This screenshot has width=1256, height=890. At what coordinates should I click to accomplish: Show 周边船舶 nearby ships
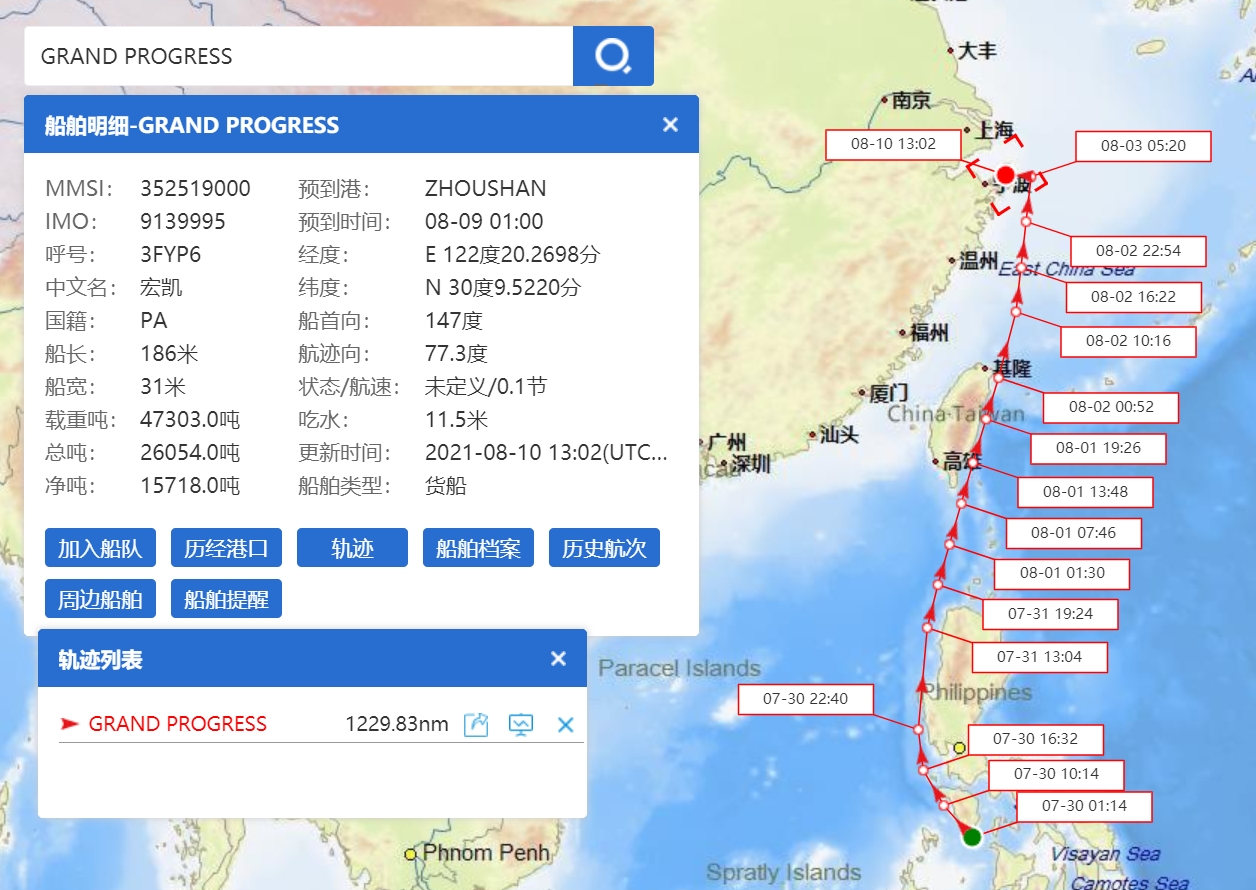tap(100, 599)
